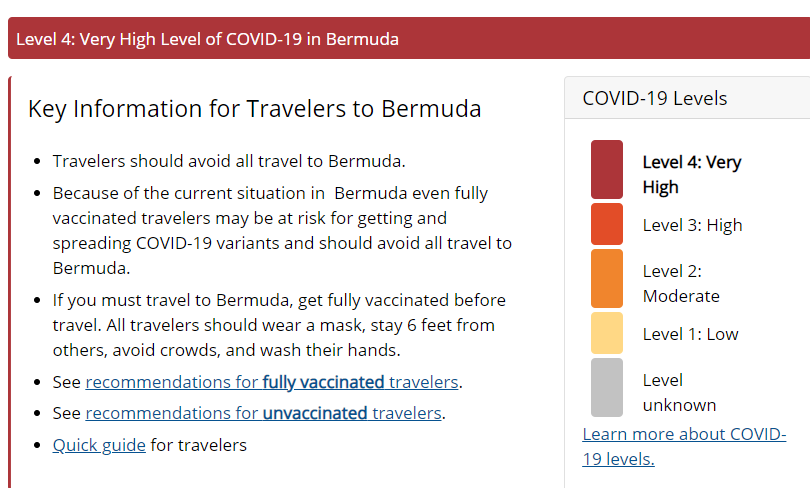Select the Level 4: Very High label
The image size is (810, 488).
pyautogui.click(x=691, y=174)
